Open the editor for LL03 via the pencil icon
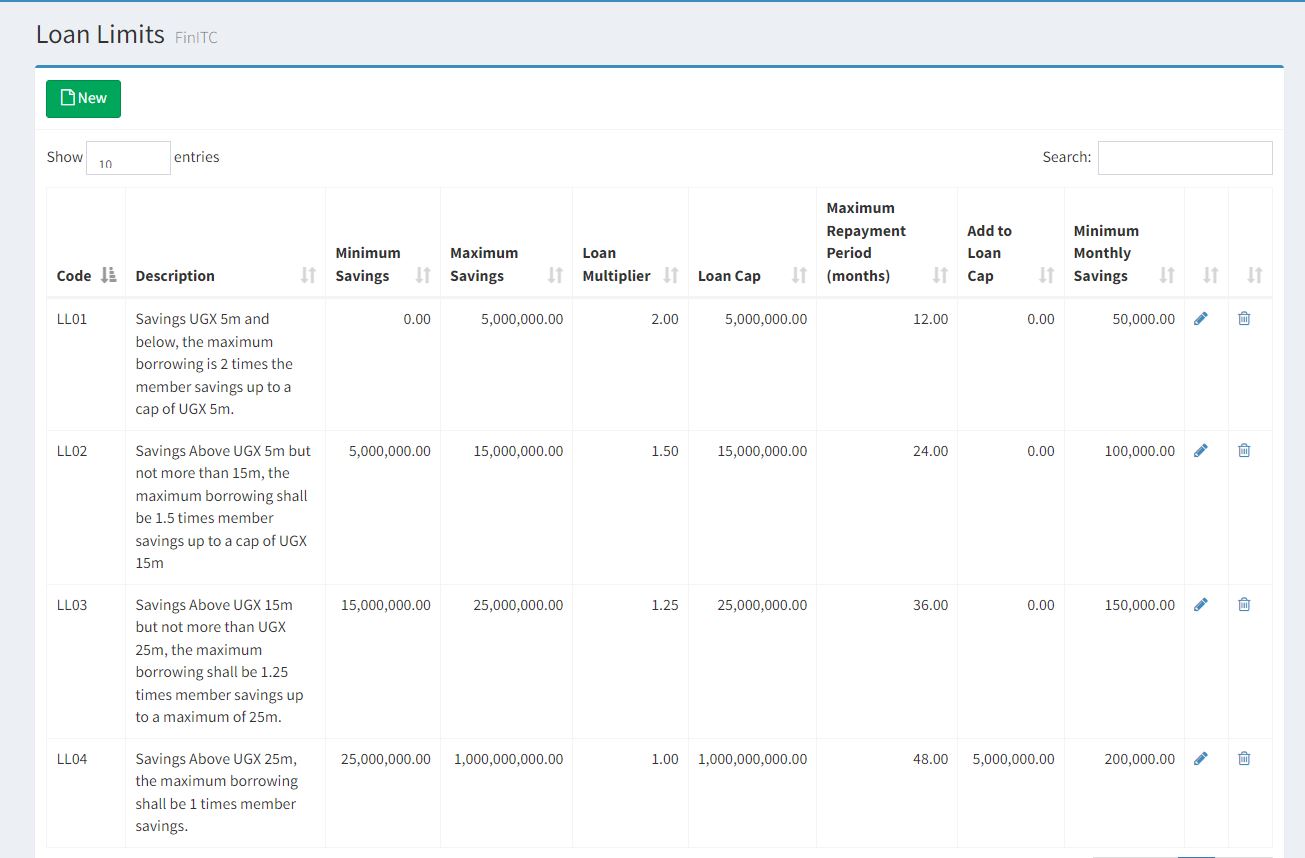Image resolution: width=1305 pixels, height=858 pixels. (1201, 605)
